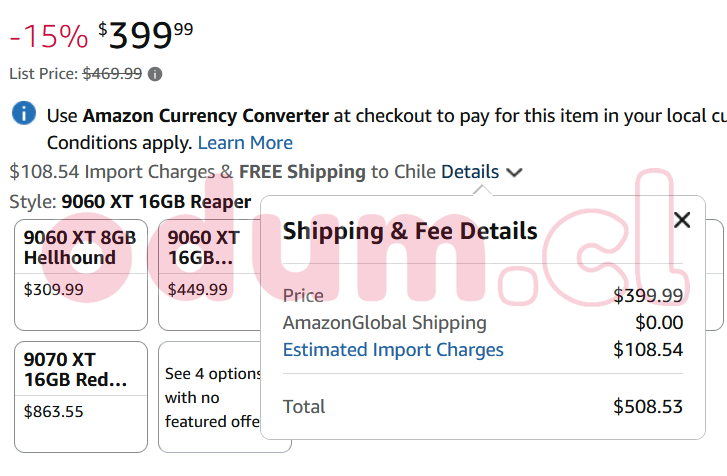The width and height of the screenshot is (727, 476).
Task: Click the blue info icon near Currency Converter
Action: pos(24,113)
